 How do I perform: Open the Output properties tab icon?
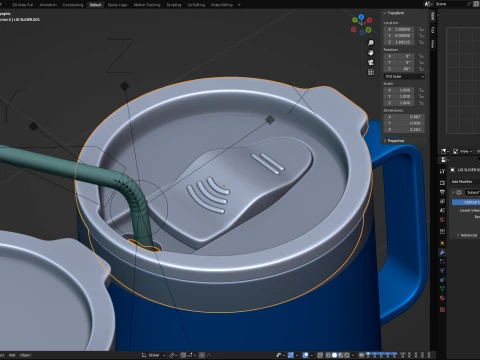tap(442, 192)
